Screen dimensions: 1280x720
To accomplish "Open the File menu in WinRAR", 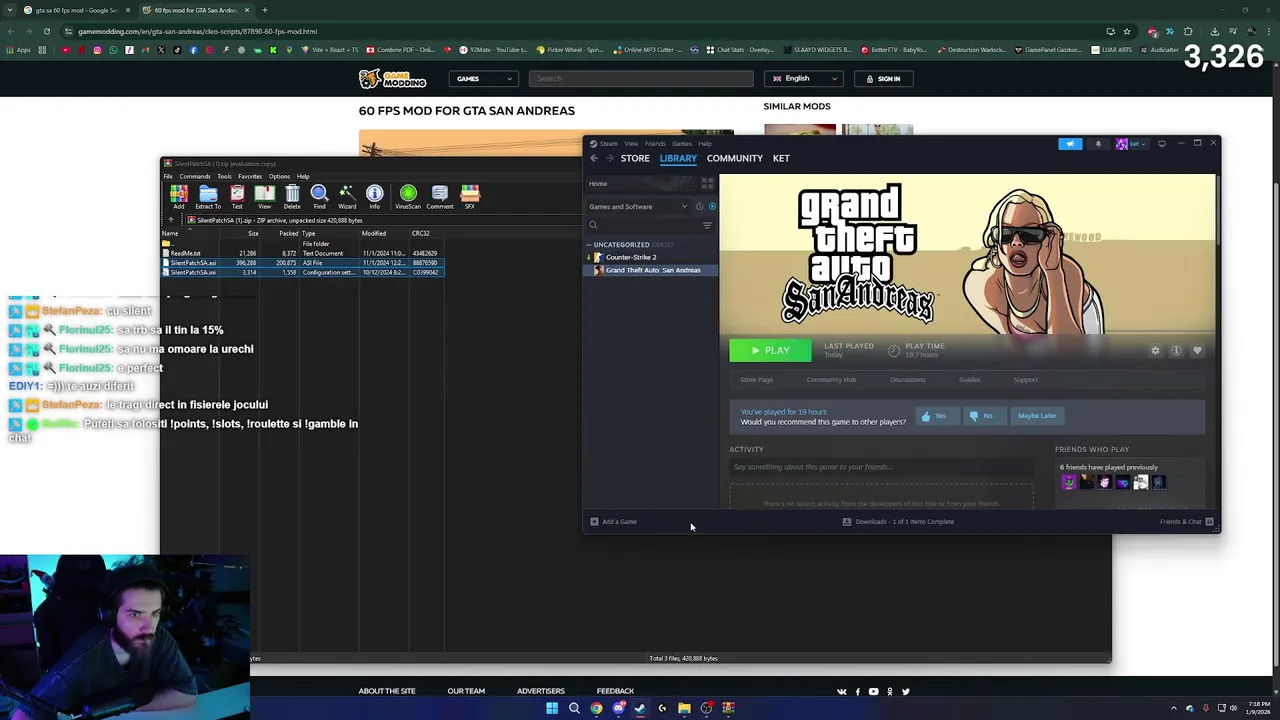I will point(168,176).
